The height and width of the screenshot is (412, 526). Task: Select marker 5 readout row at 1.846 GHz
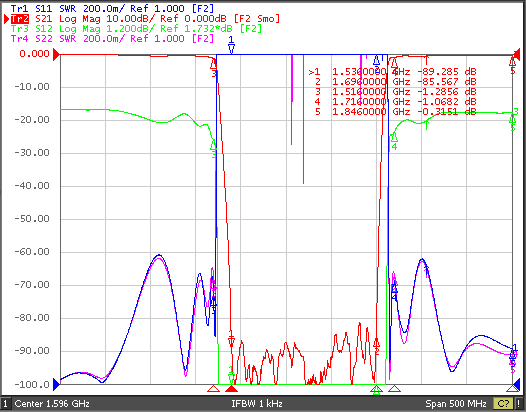(392, 111)
